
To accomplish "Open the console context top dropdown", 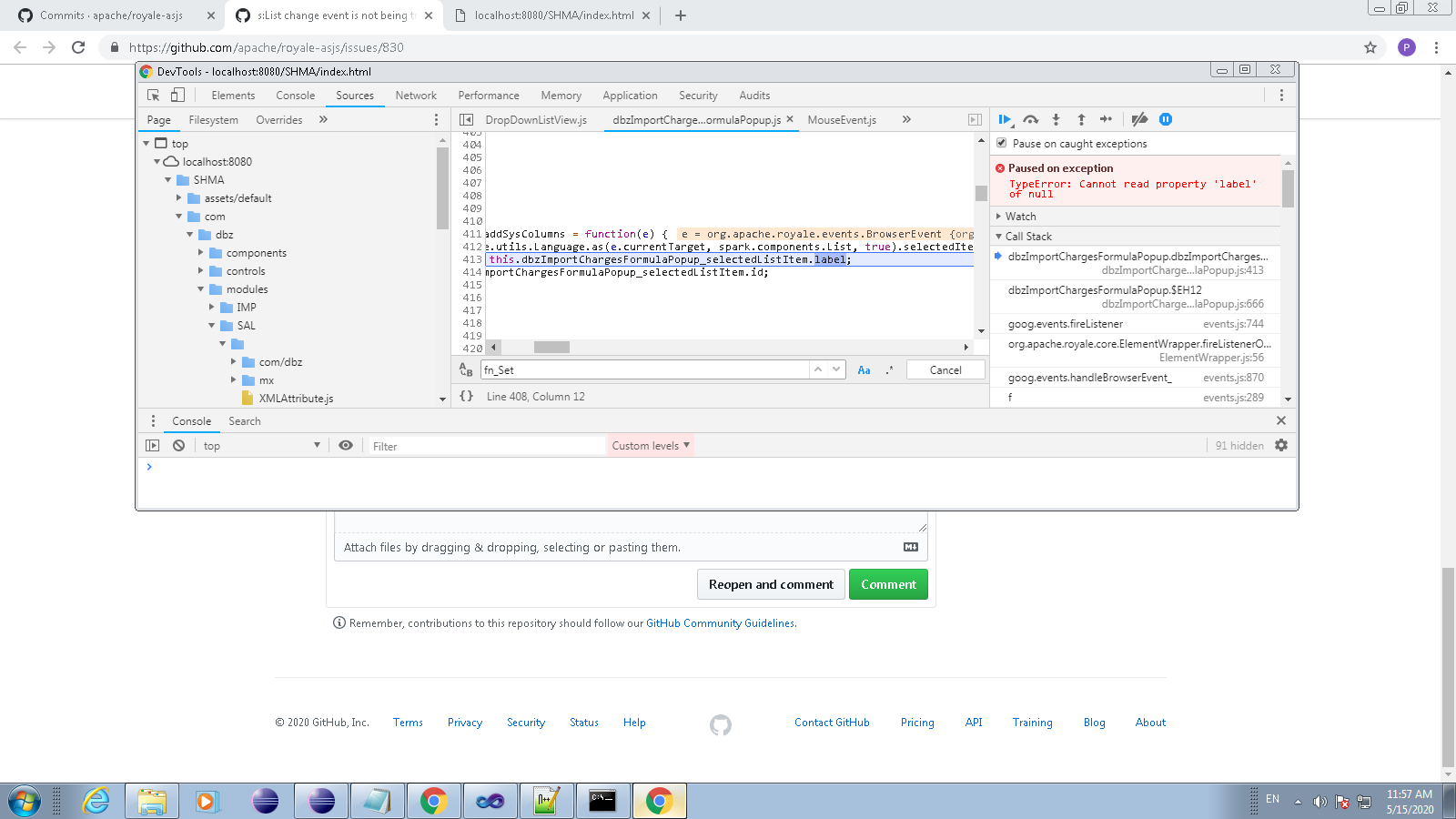I will tap(261, 445).
